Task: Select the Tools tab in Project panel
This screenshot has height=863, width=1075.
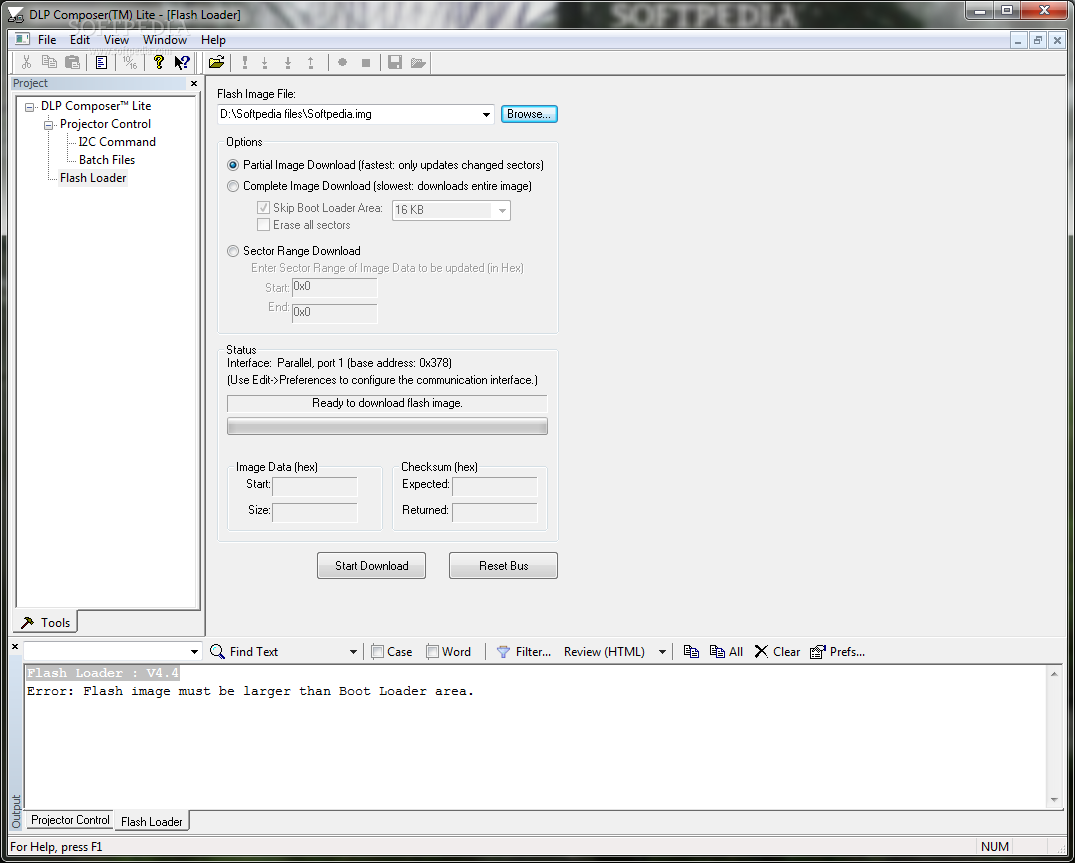Action: tap(45, 622)
